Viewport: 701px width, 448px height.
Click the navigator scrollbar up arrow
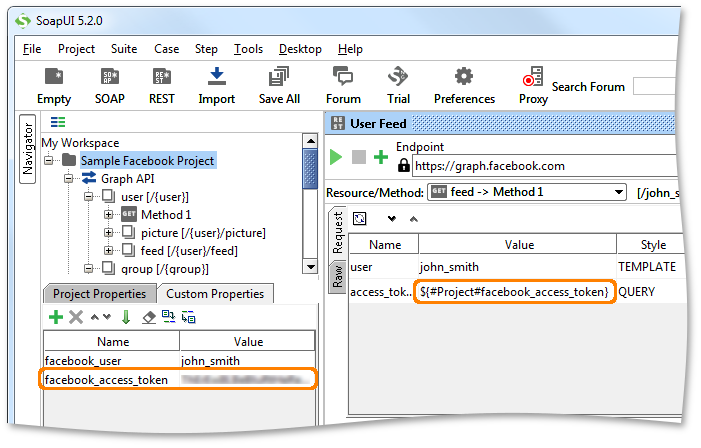(310, 141)
